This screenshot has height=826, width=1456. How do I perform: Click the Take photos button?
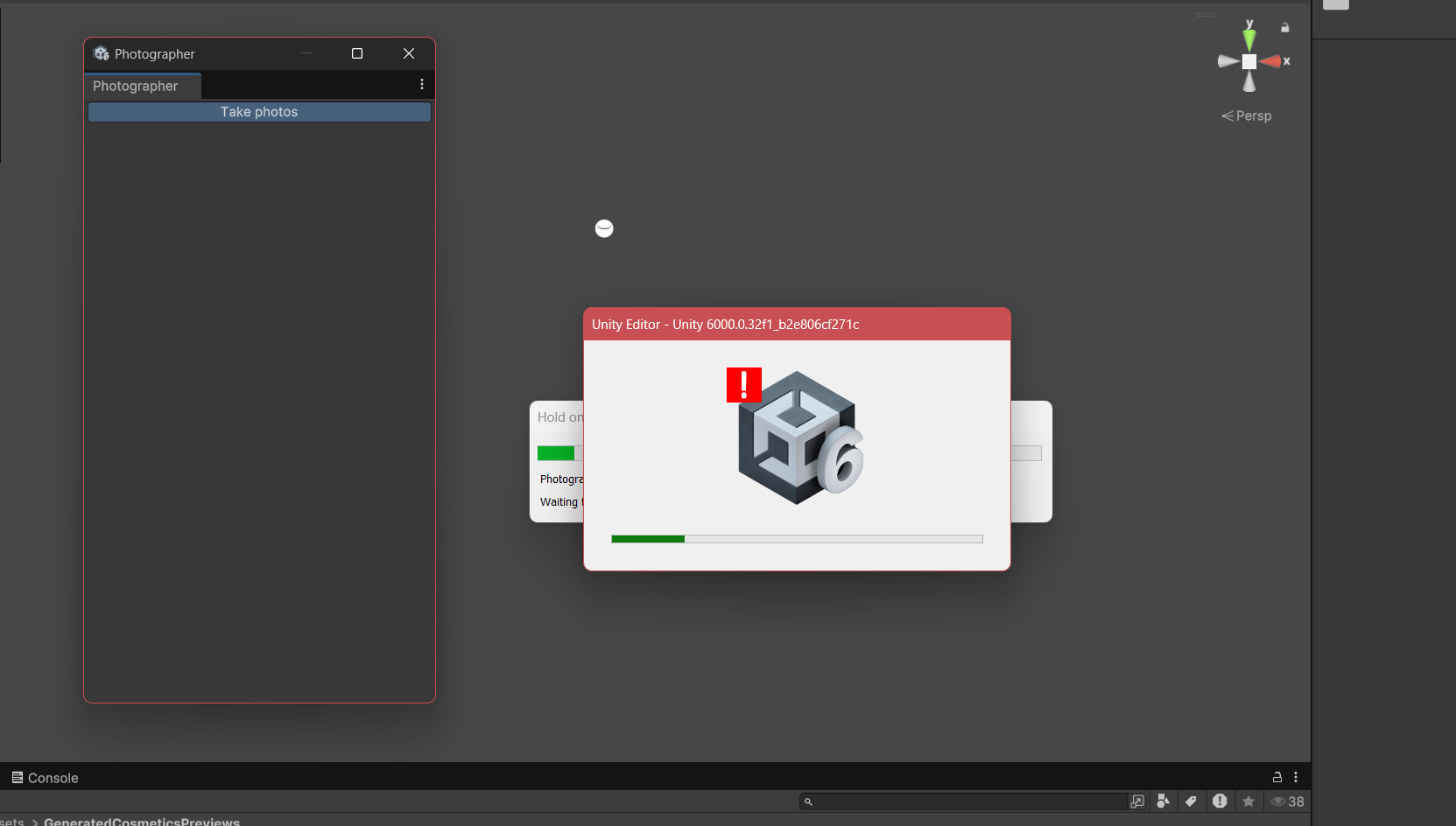[259, 112]
